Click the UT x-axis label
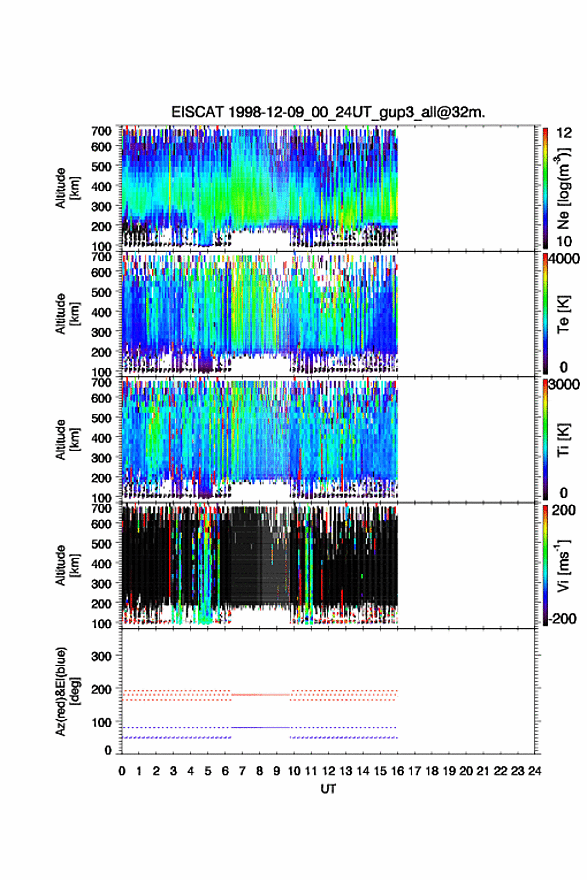 328,789
